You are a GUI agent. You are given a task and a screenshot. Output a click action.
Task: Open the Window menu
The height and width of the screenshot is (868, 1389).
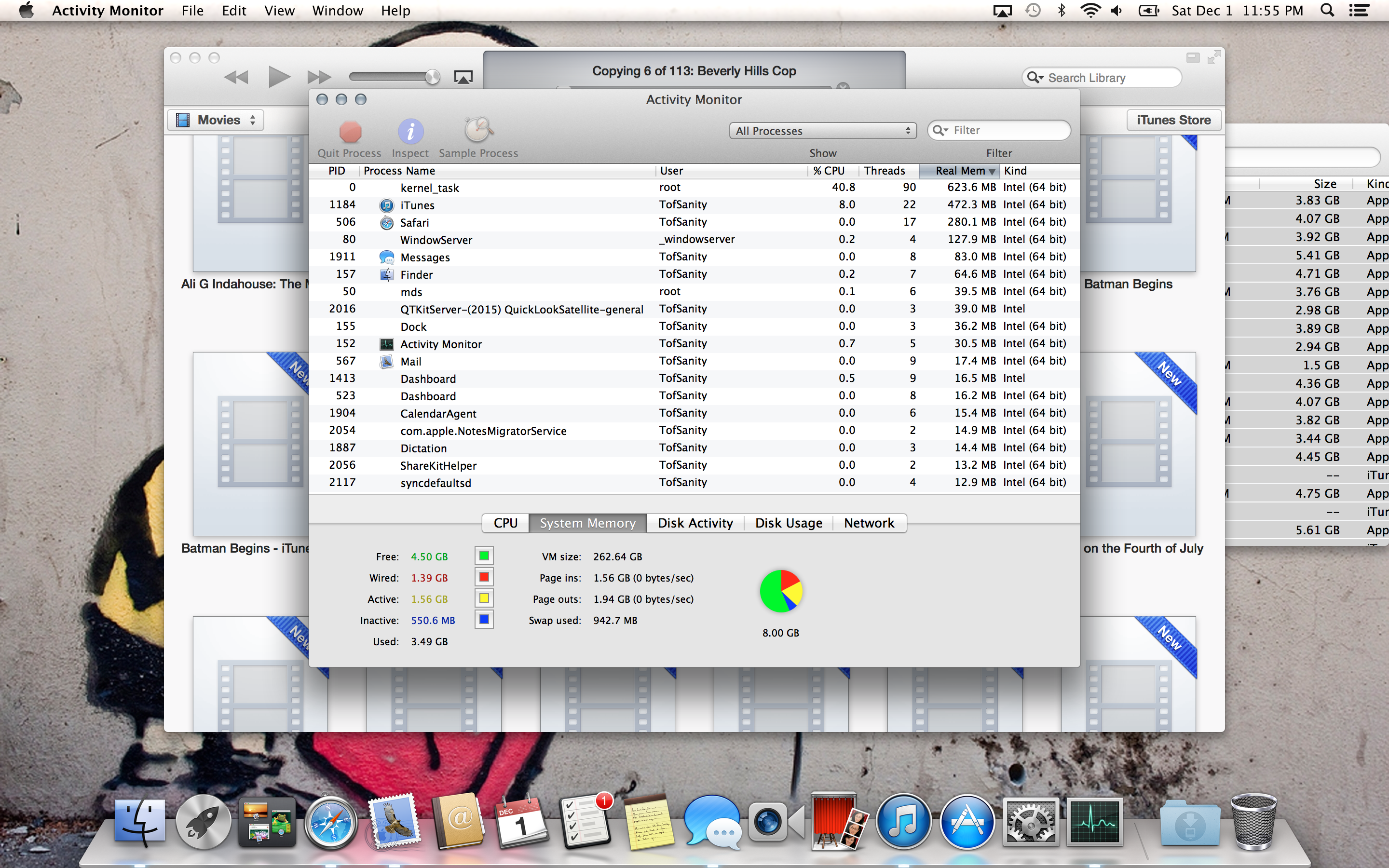338,10
